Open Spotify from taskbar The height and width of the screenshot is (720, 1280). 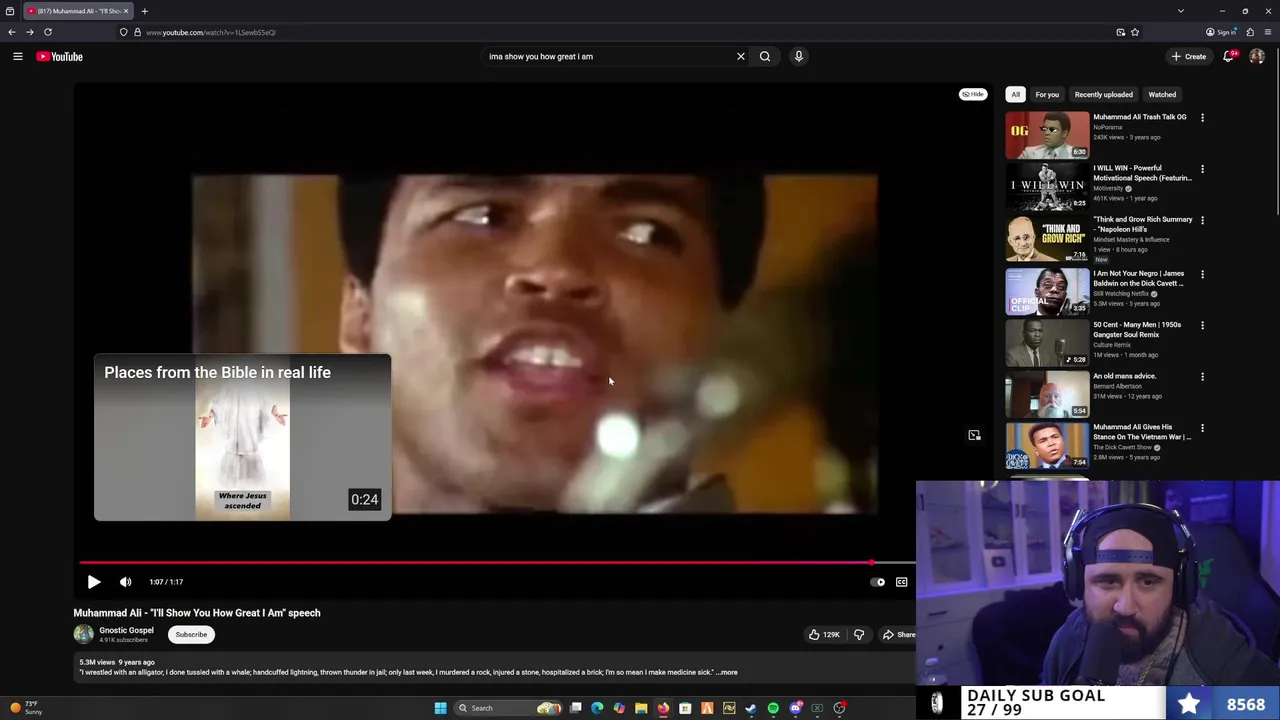click(x=773, y=708)
